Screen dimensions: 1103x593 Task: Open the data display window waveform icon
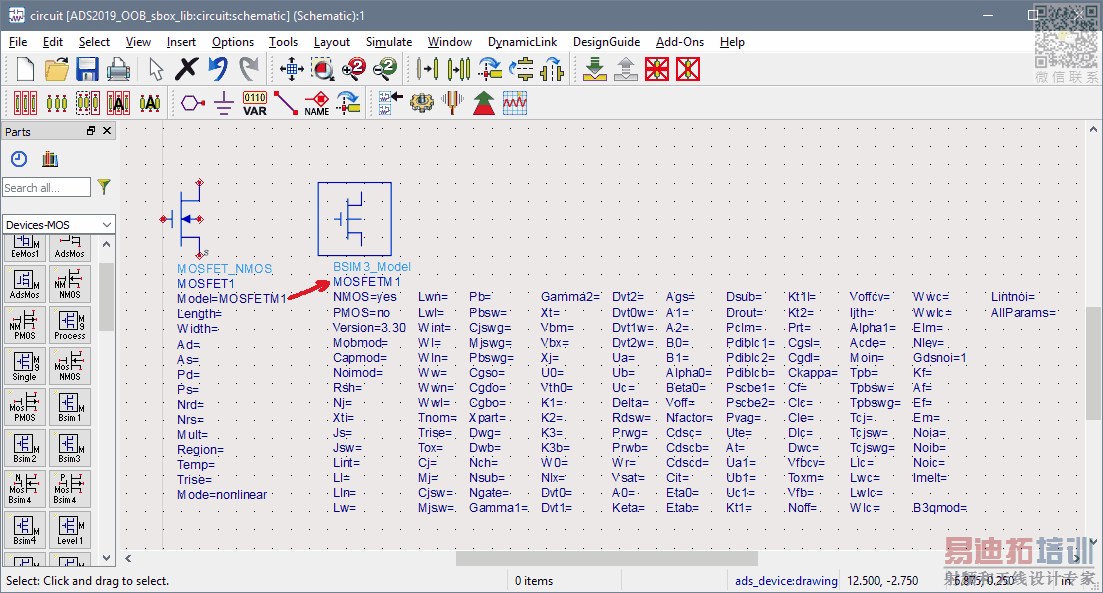[x=515, y=103]
